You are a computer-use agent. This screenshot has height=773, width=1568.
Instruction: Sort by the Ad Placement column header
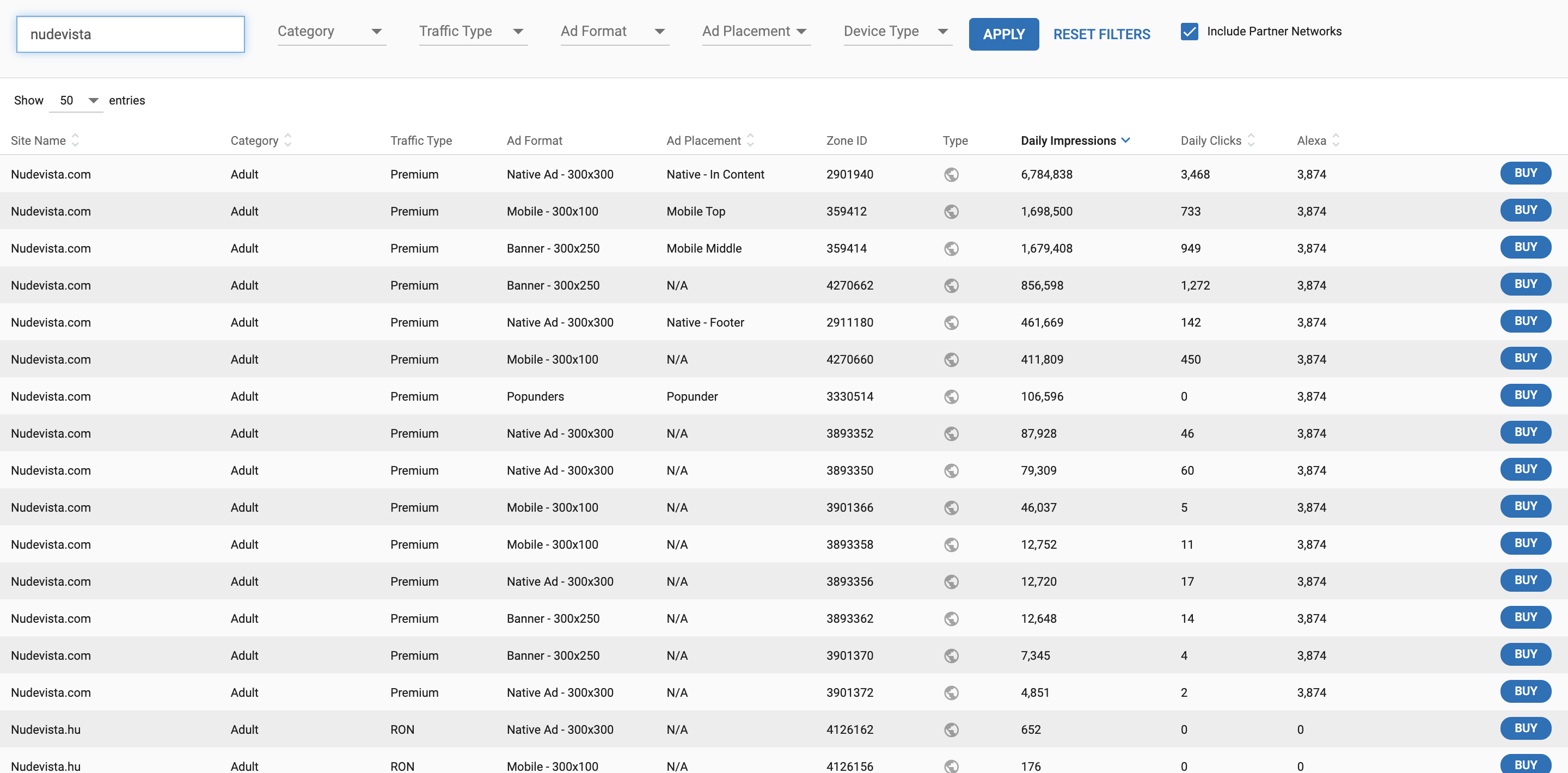[710, 140]
